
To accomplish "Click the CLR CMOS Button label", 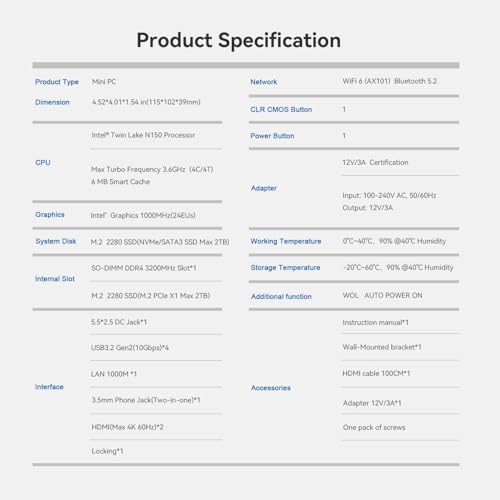I will [x=281, y=109].
